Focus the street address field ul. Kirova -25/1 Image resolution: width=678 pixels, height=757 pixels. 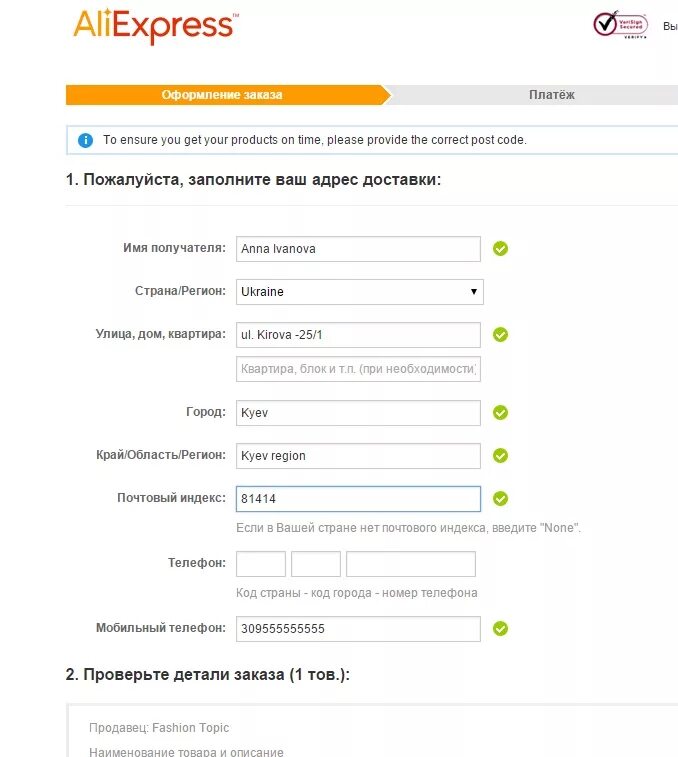pyautogui.click(x=358, y=335)
